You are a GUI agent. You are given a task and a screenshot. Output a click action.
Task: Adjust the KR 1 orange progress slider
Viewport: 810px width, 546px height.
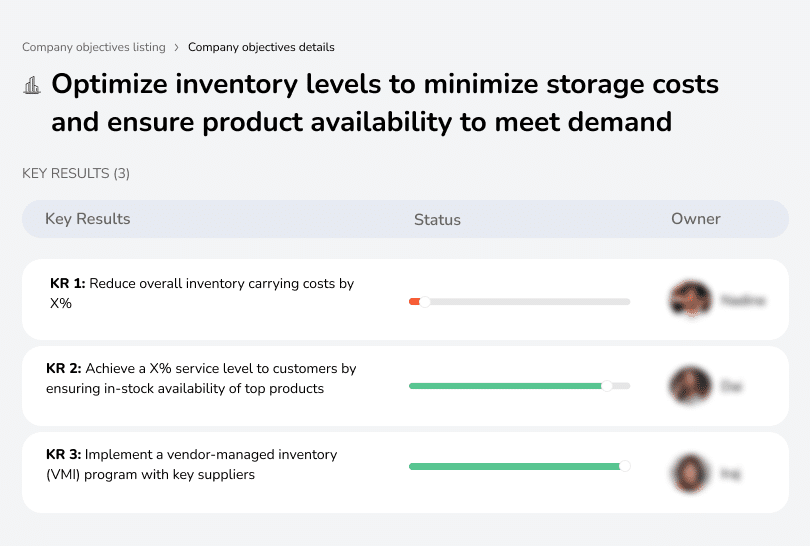425,301
